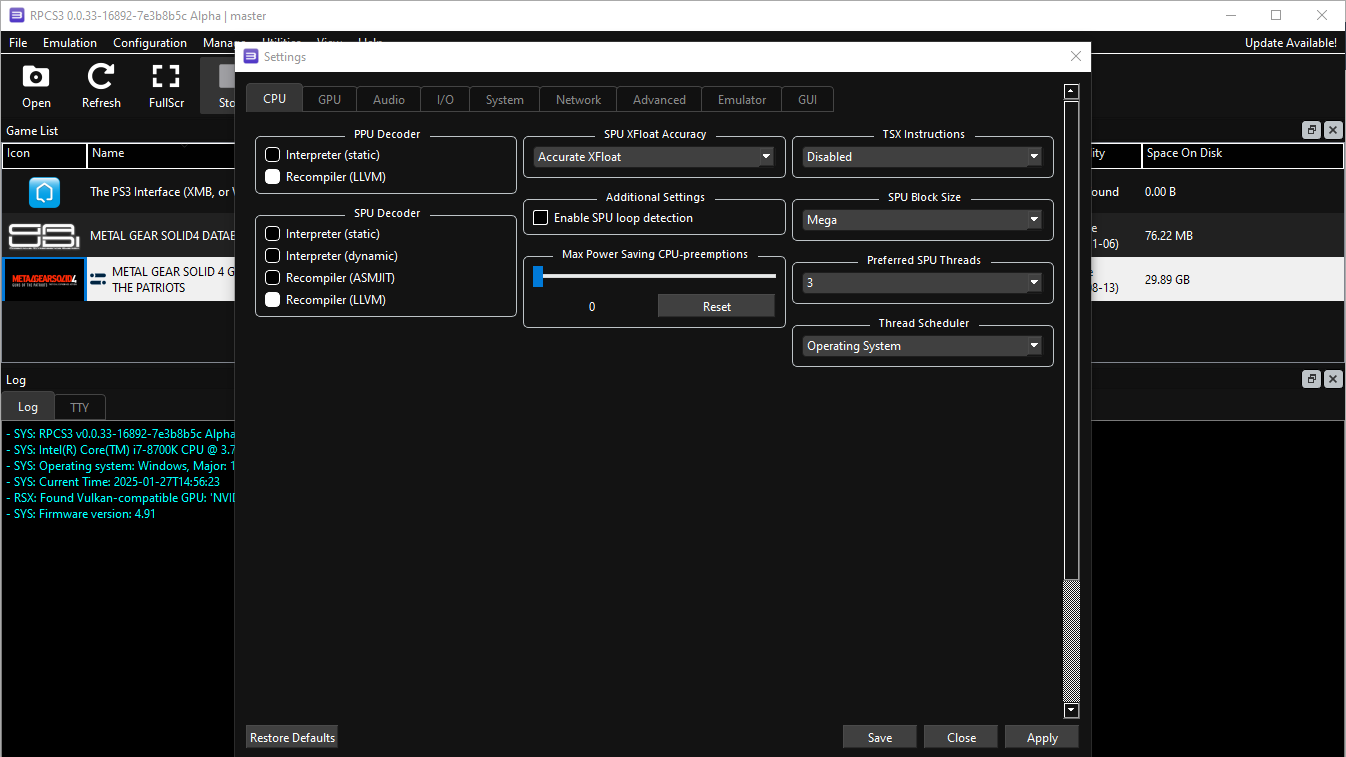The width and height of the screenshot is (1346, 757).
Task: Select the PS3 Interface XMB game icon
Action: (x=44, y=192)
